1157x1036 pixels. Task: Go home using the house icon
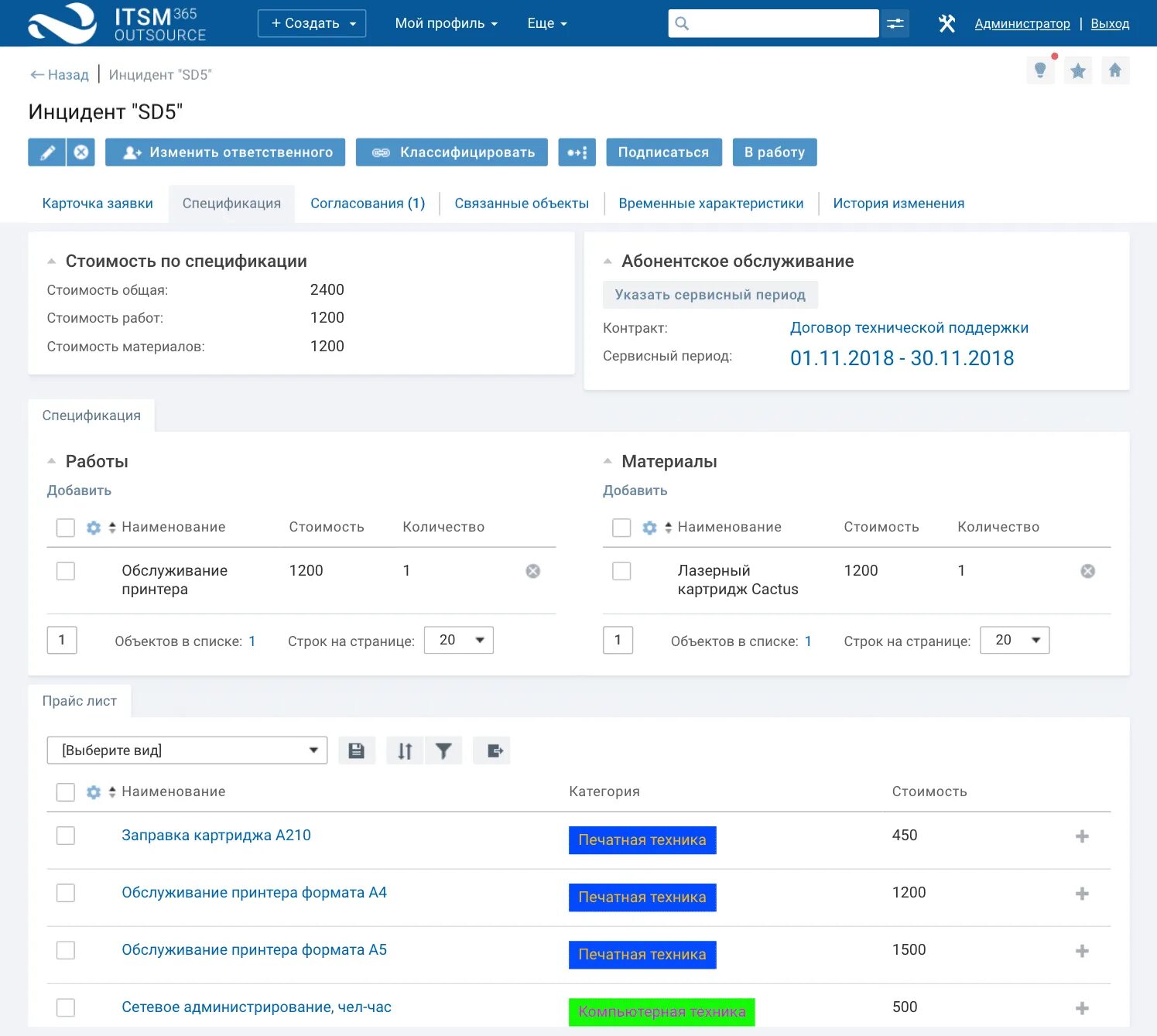click(1115, 70)
